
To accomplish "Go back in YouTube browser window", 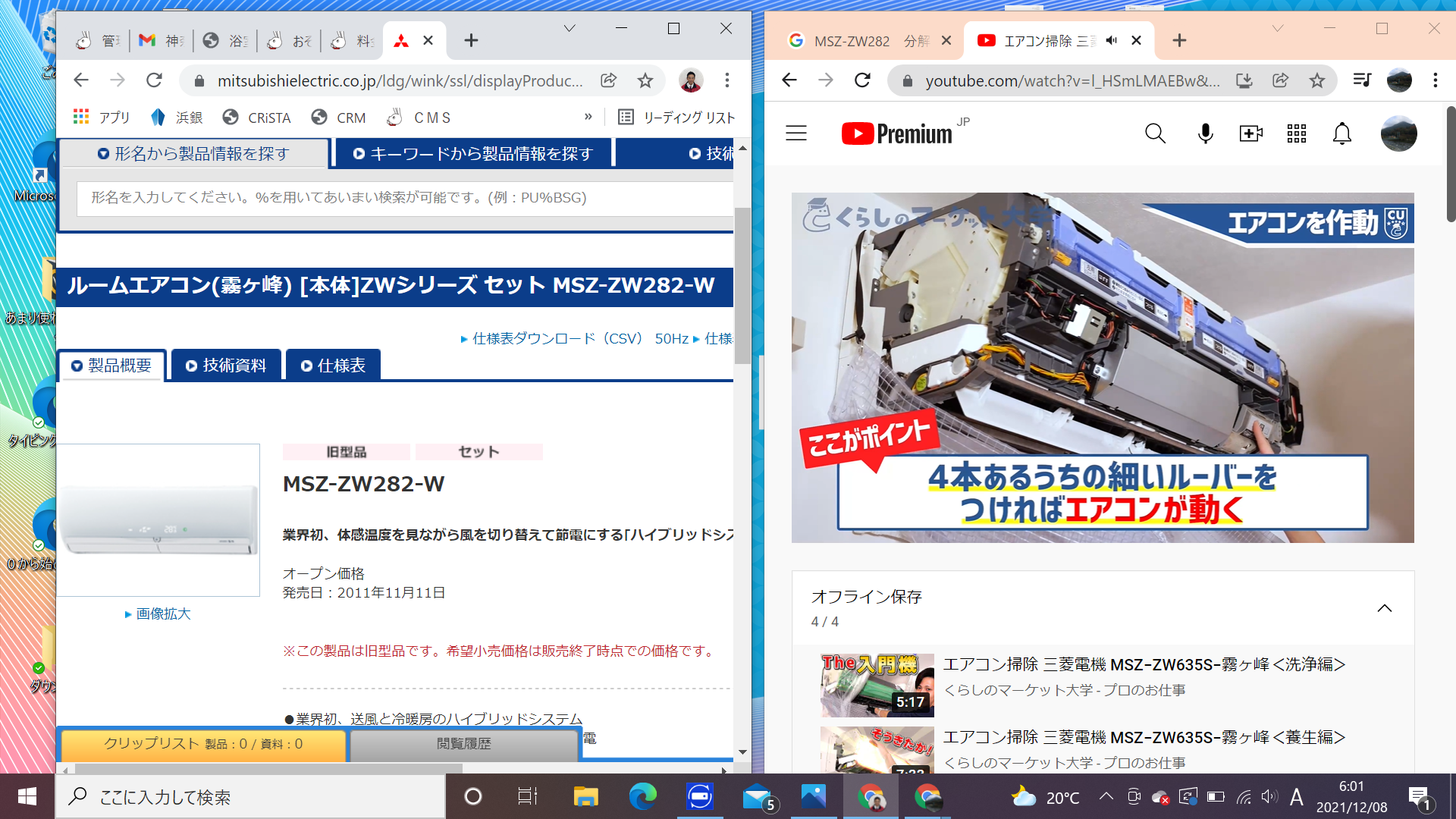I will (789, 80).
